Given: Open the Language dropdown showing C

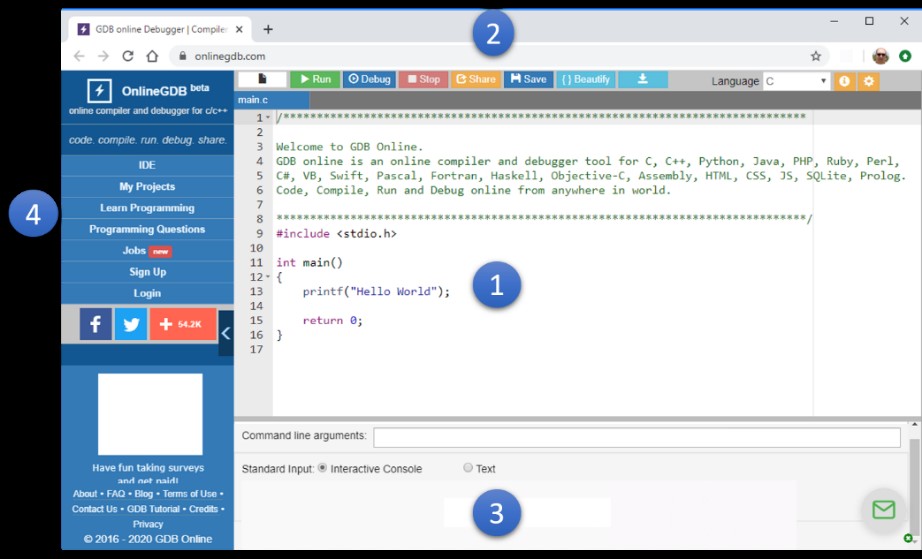Looking at the screenshot, I should click(796, 81).
